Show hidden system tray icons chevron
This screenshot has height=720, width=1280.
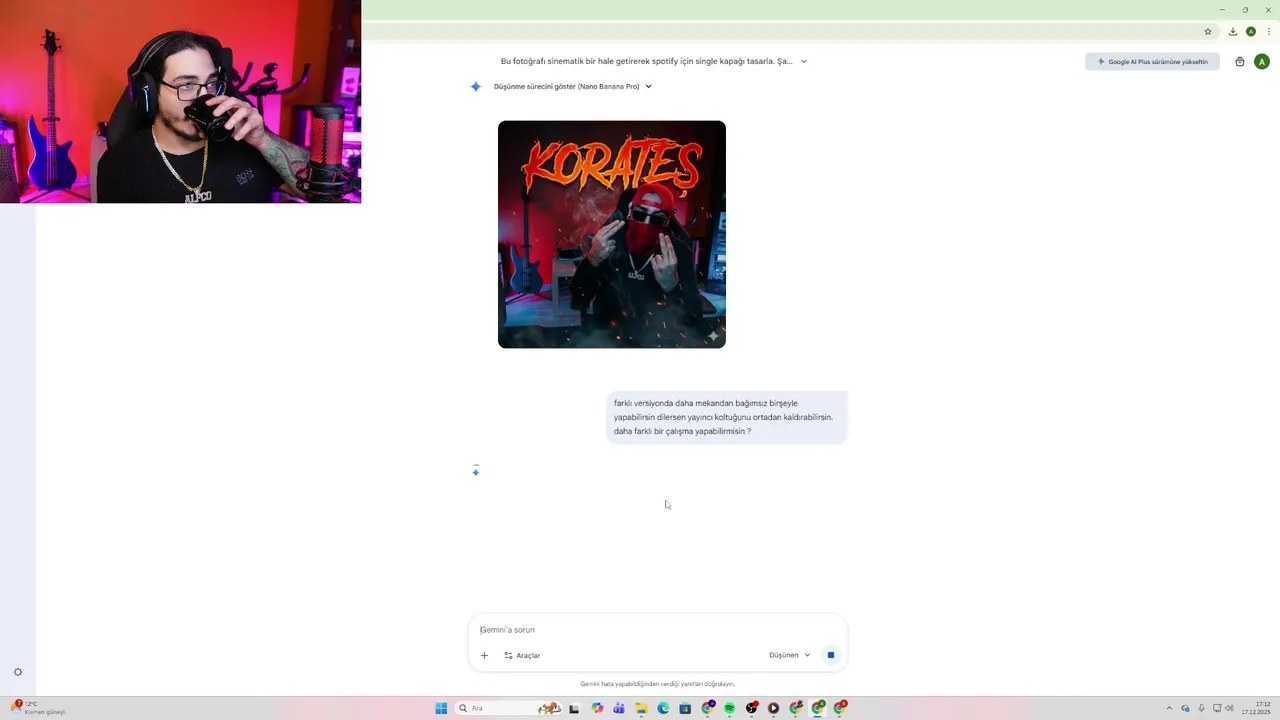(1169, 708)
